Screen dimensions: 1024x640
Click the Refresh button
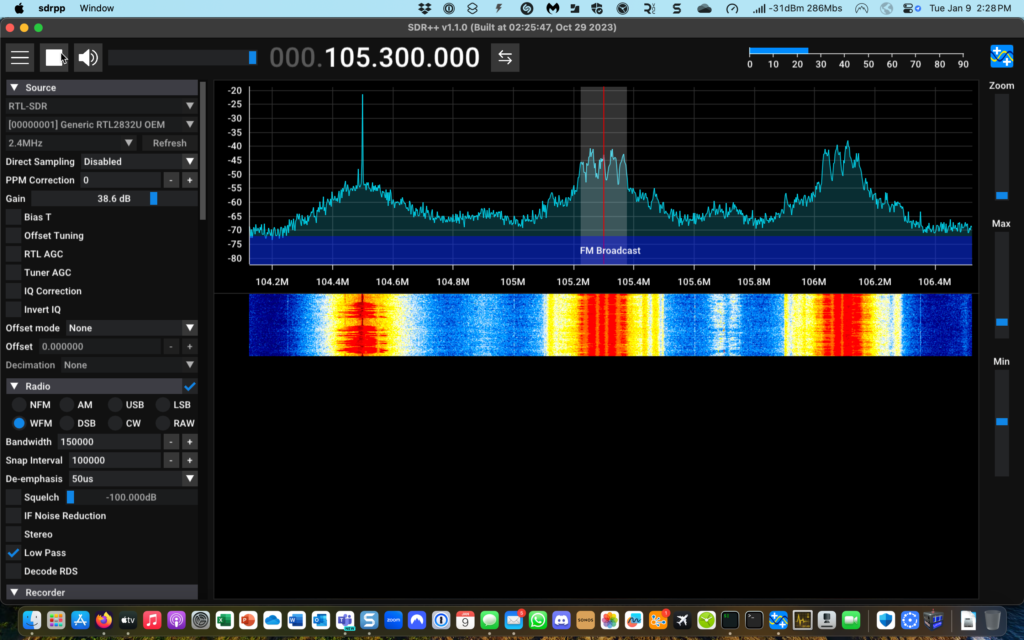(169, 143)
